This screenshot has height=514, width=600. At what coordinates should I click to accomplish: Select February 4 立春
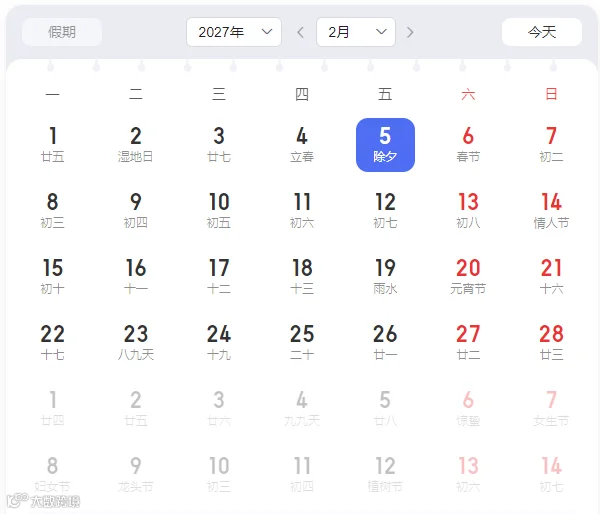[x=302, y=145]
